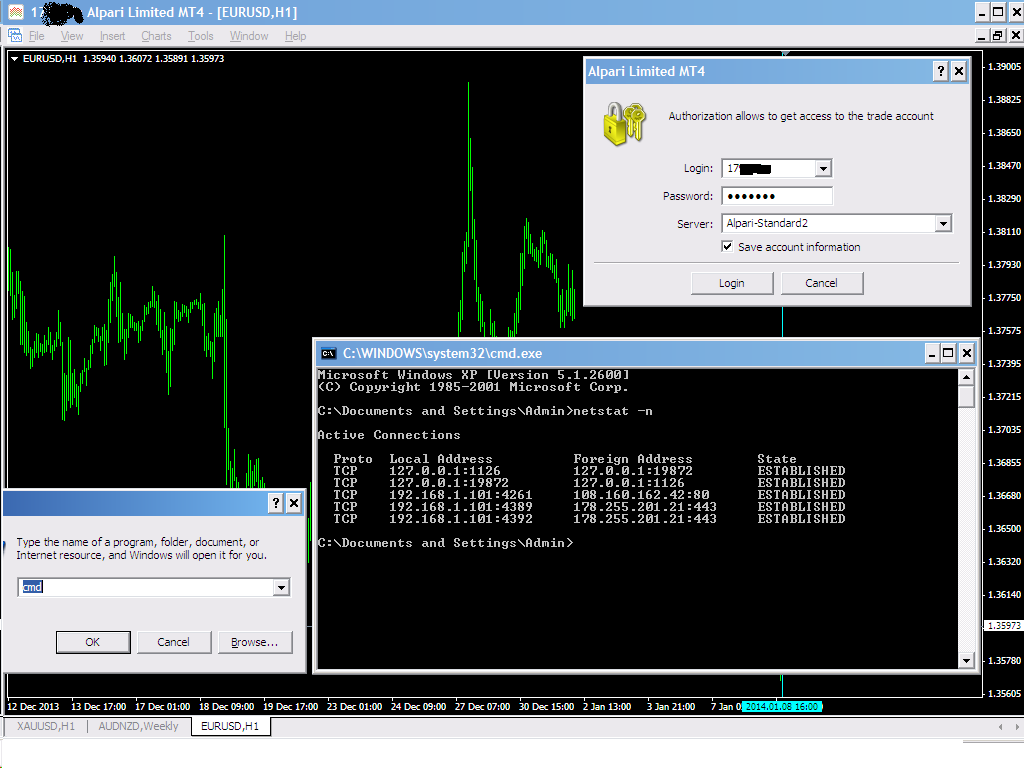
Task: Maximize the cmd.exe console window
Action: [x=948, y=354]
